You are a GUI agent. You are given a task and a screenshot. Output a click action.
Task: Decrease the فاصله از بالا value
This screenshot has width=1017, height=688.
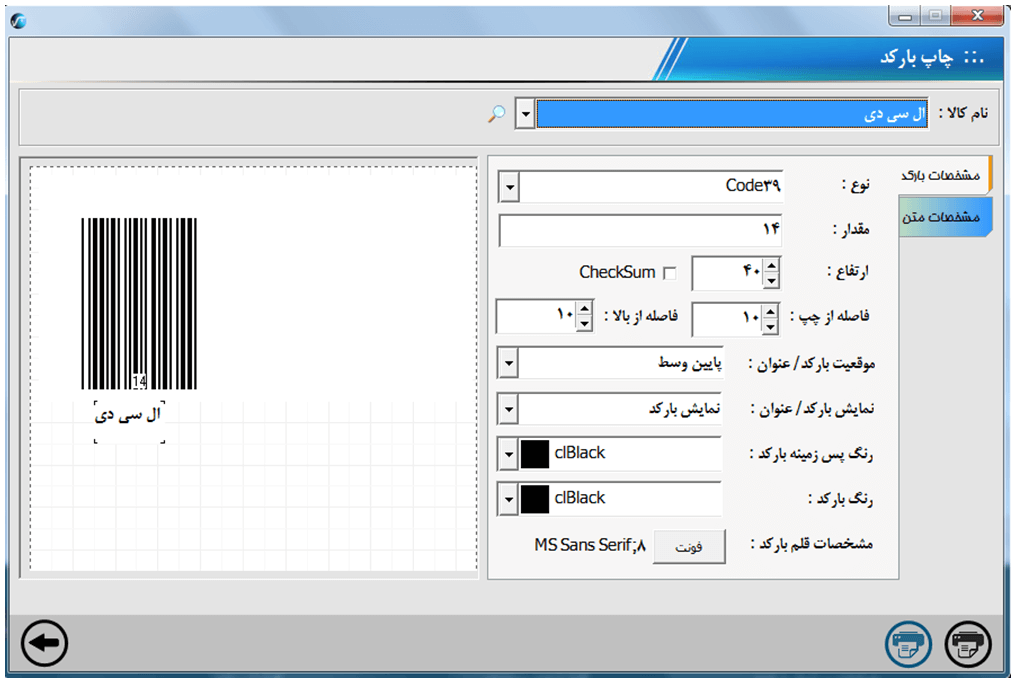pyautogui.click(x=584, y=324)
